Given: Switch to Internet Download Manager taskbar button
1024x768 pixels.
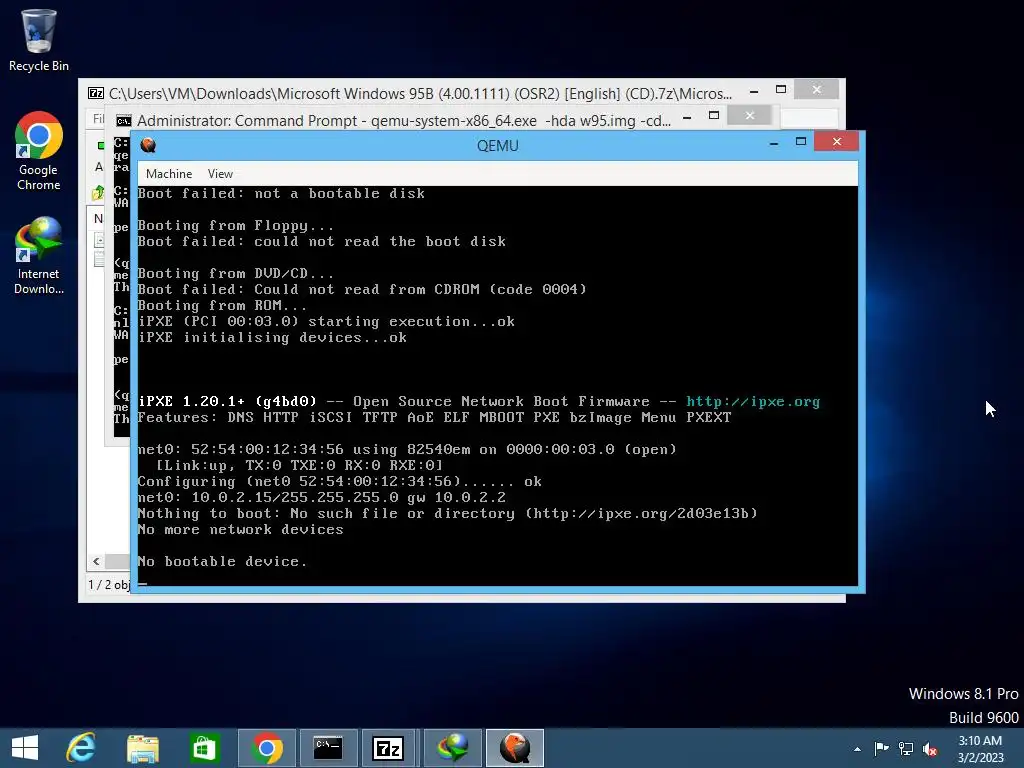Looking at the screenshot, I should pos(453,748).
